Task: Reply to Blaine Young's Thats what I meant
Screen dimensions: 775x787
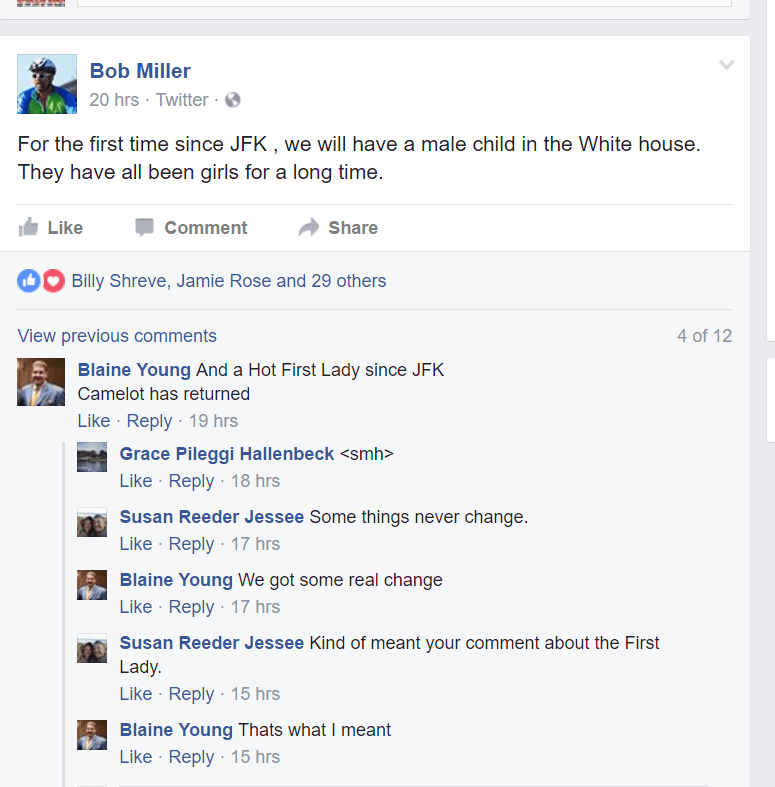Action: pos(191,757)
